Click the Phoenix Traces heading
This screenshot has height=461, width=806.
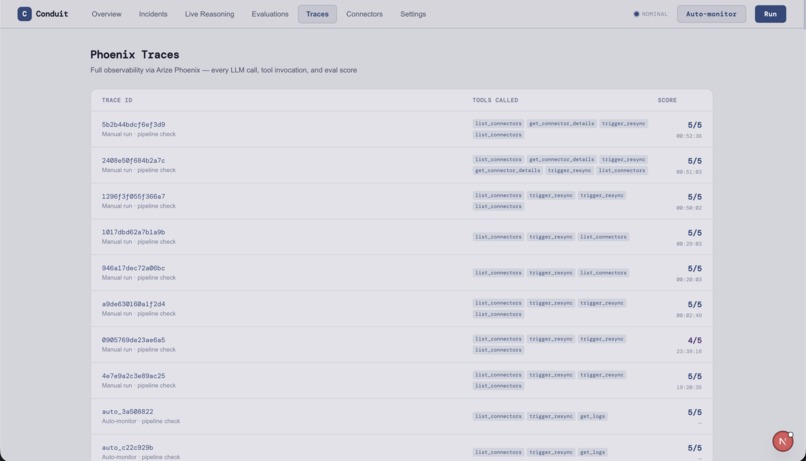135,54
